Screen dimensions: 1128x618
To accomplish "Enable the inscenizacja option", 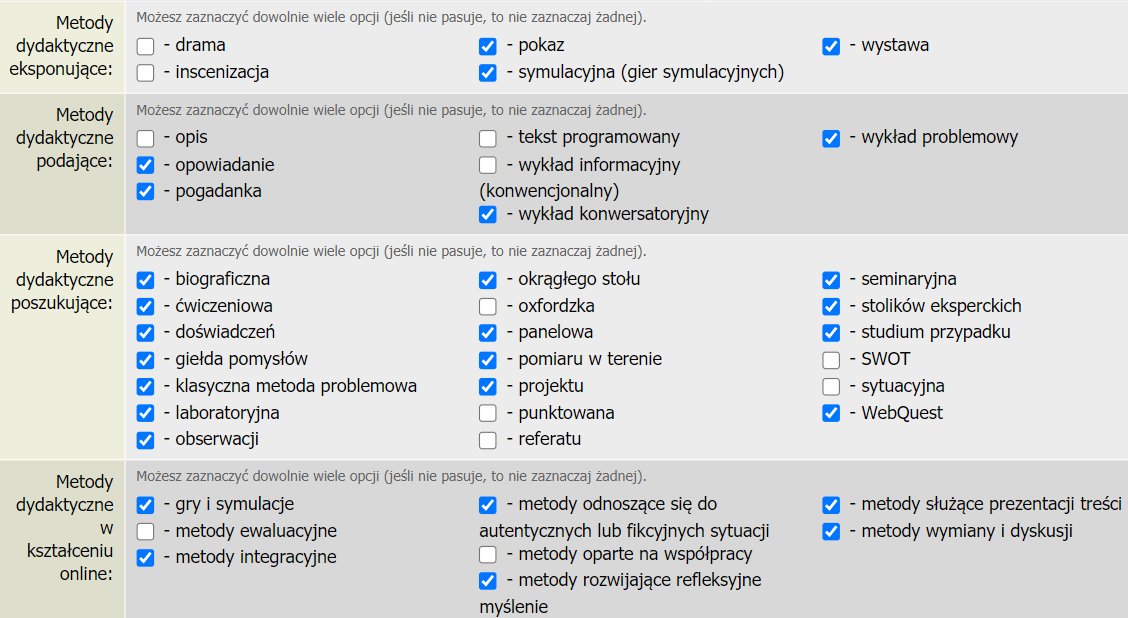I will click(146, 72).
